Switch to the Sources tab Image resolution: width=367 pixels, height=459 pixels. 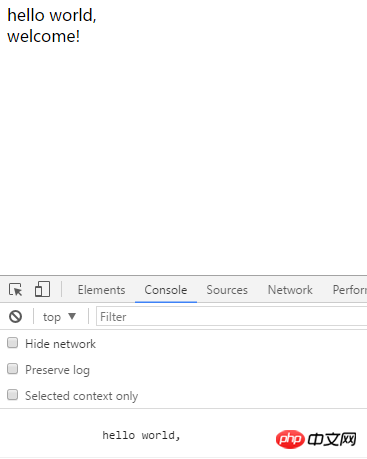click(x=227, y=290)
